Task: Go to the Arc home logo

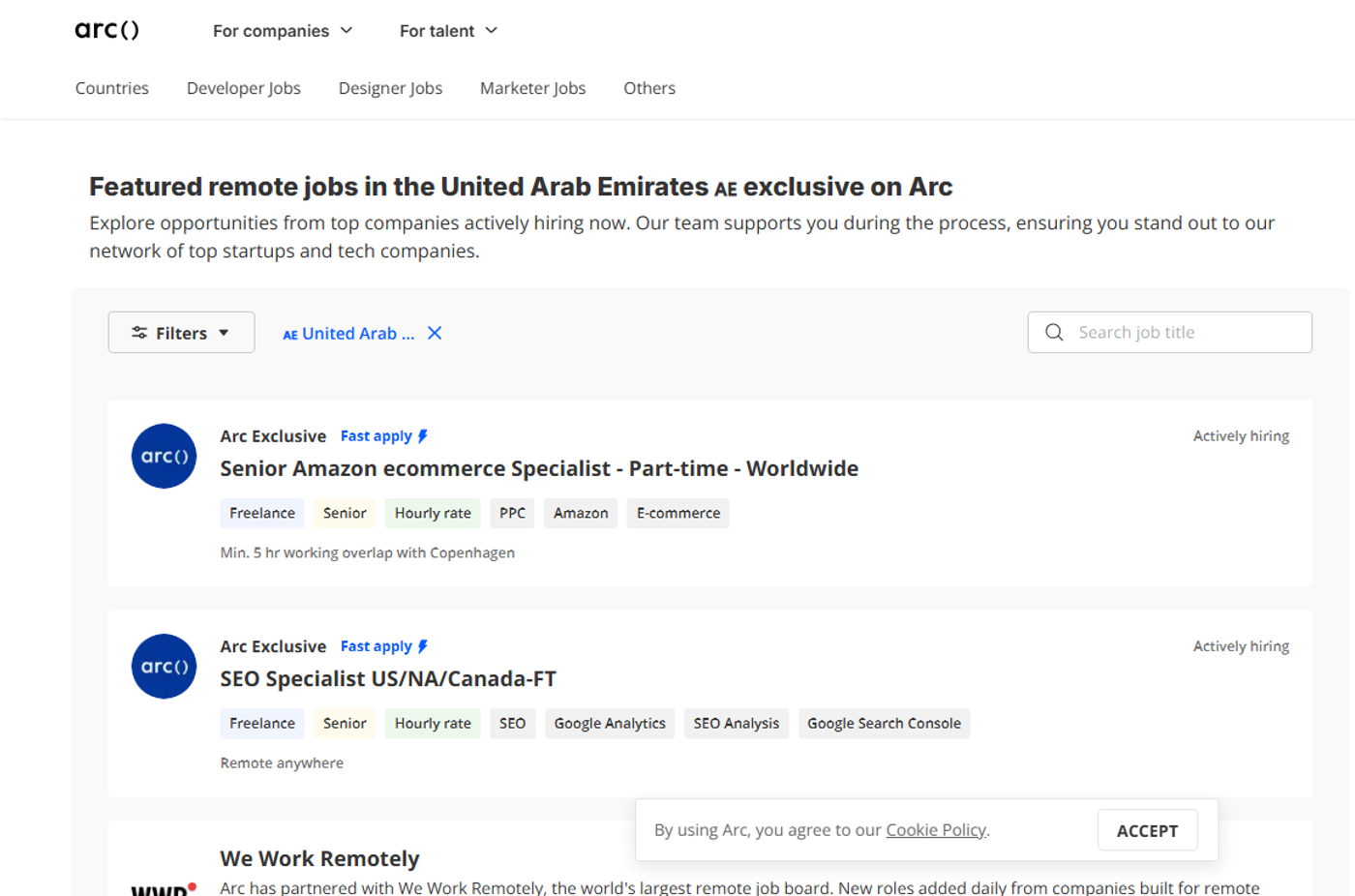Action: coord(106,30)
